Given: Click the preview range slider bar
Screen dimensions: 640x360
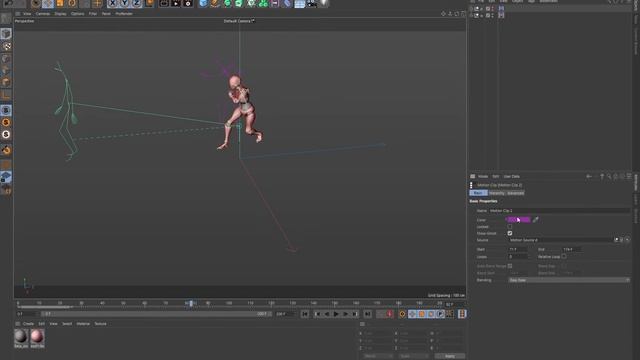Looking at the screenshot, I should 155,314.
